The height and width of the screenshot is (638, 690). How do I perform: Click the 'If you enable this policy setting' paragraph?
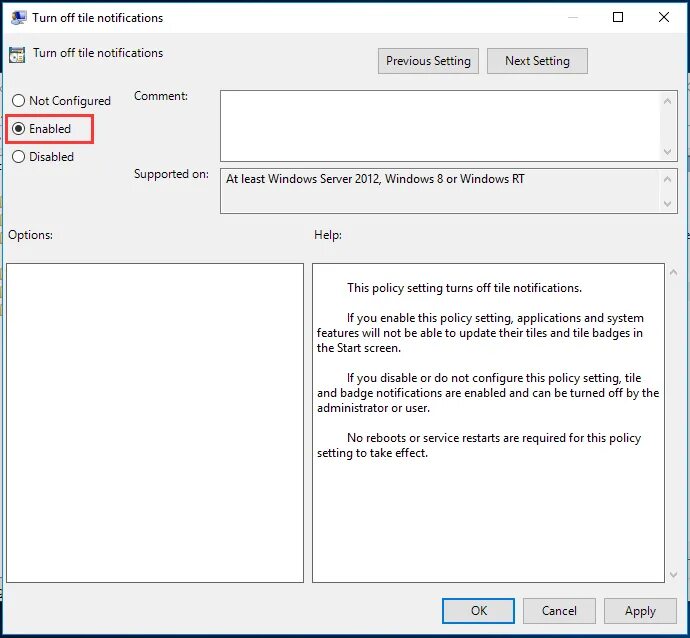point(480,333)
